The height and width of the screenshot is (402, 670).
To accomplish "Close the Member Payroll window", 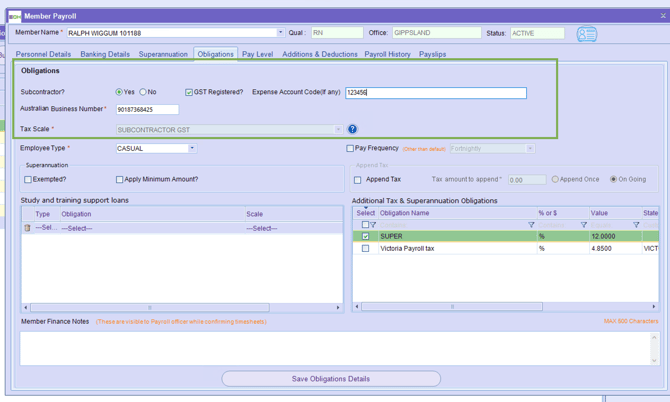I will click(662, 16).
